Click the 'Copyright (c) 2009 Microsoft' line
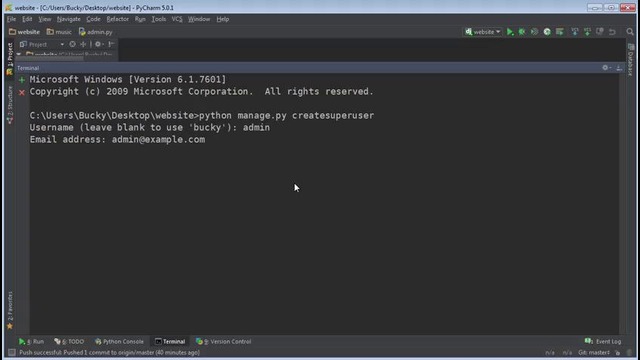The image size is (640, 360). click(x=201, y=92)
